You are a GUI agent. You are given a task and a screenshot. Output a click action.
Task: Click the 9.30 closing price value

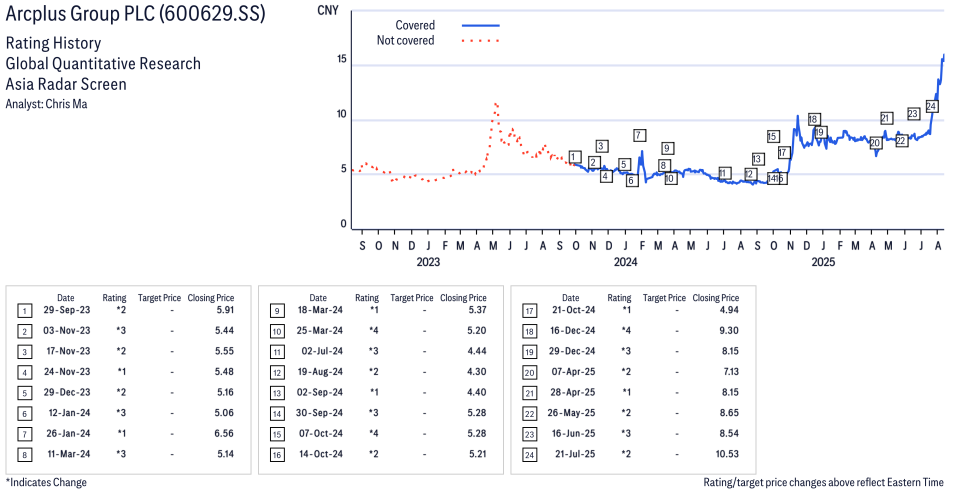(x=730, y=331)
